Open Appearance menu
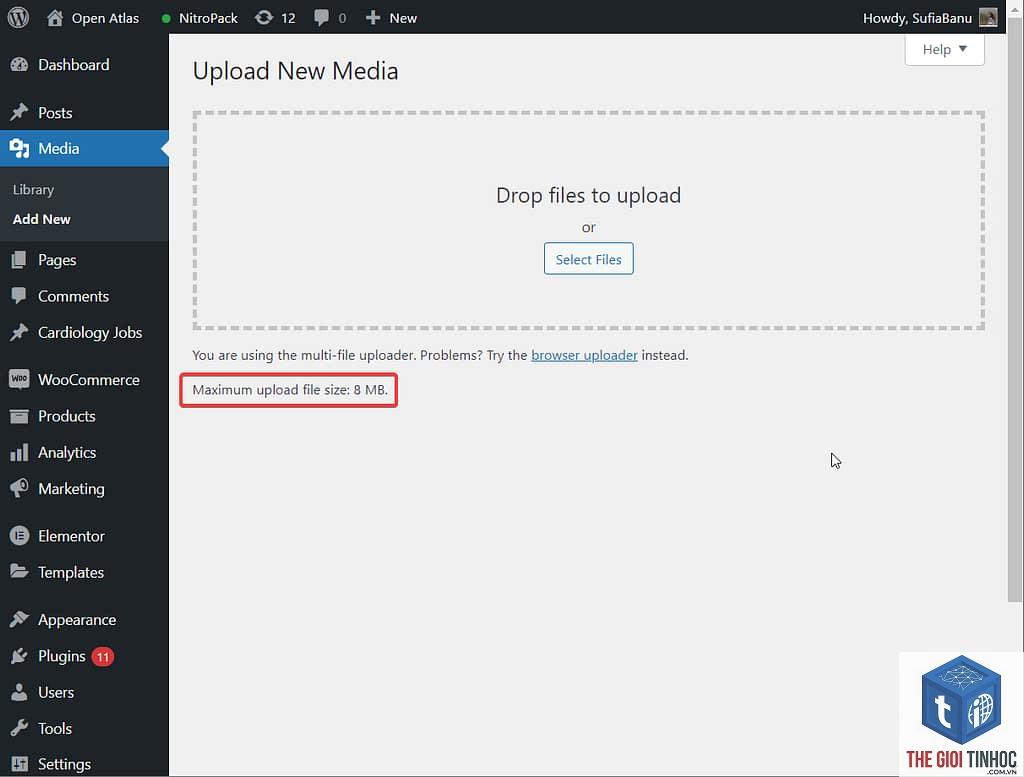The height and width of the screenshot is (777, 1024). click(x=77, y=620)
